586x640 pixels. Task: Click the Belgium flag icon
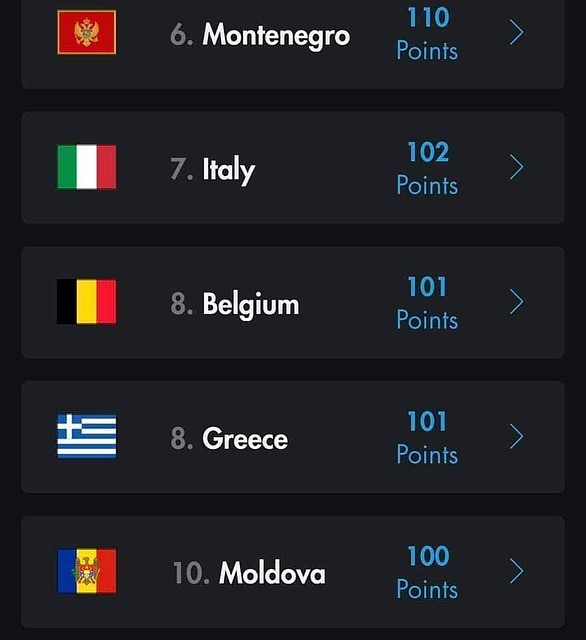[87, 302]
